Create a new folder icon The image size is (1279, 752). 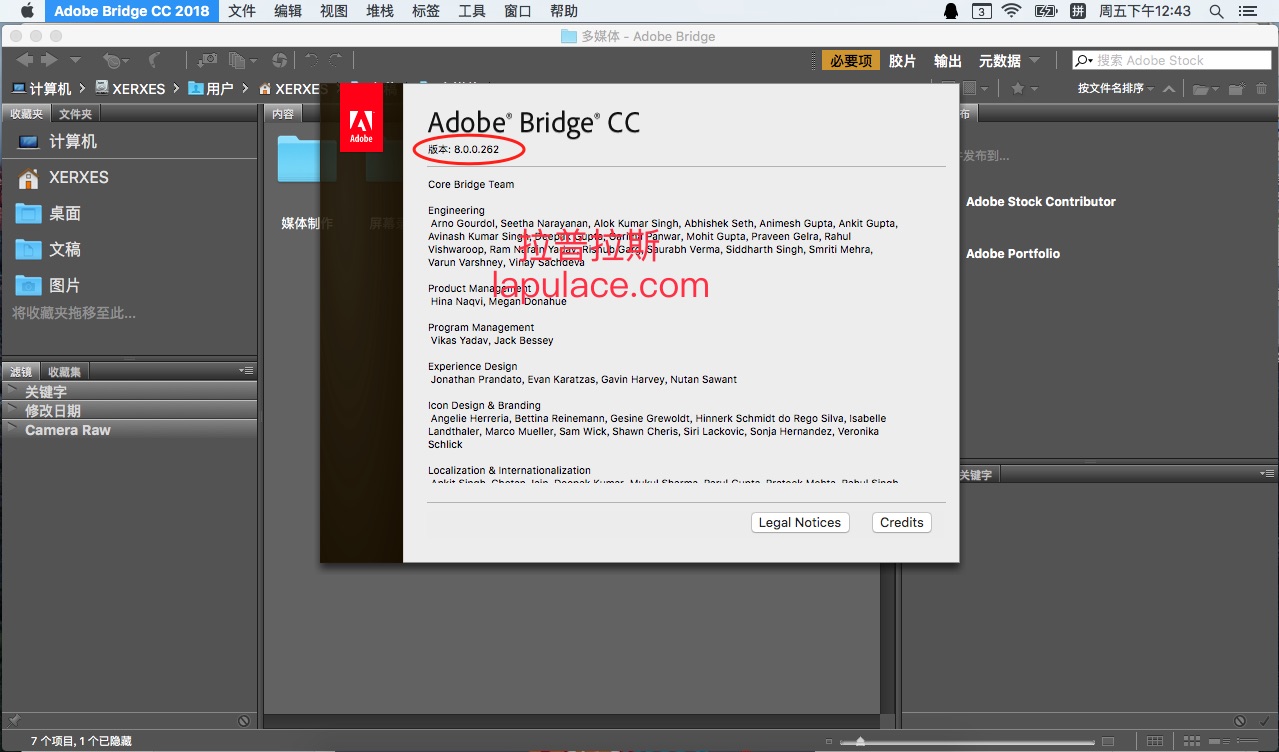tap(1237, 88)
